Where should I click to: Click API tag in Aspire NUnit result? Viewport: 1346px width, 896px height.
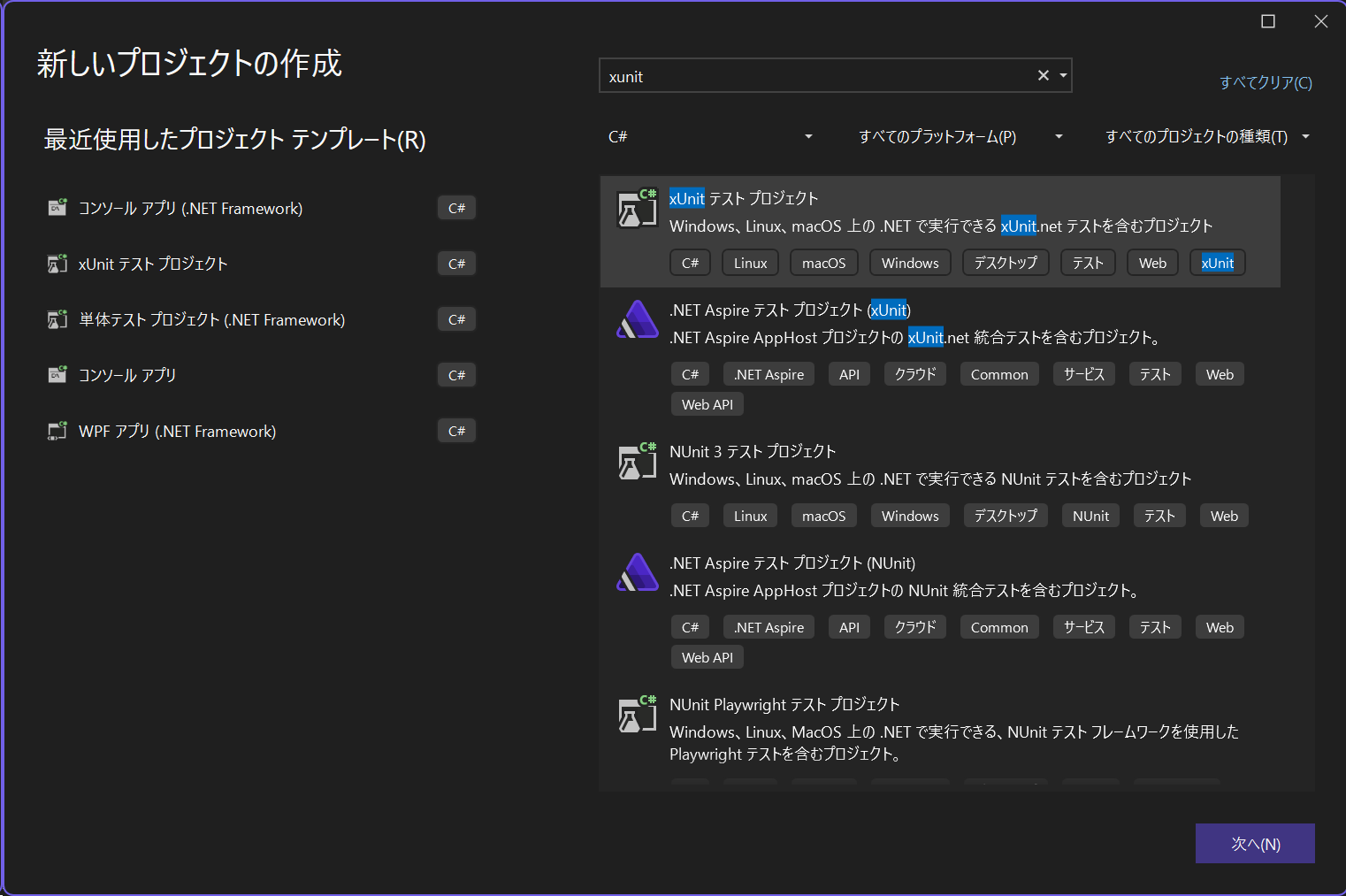(849, 627)
